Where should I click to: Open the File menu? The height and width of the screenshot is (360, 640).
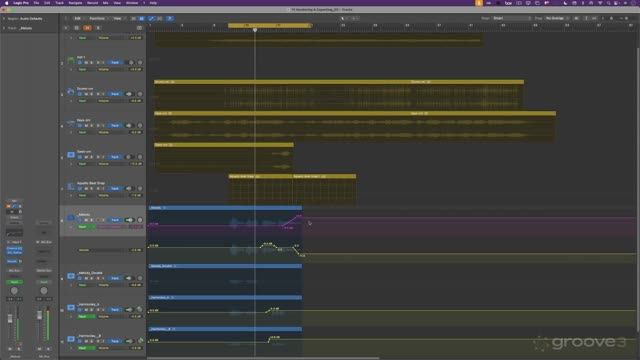pos(36,3)
